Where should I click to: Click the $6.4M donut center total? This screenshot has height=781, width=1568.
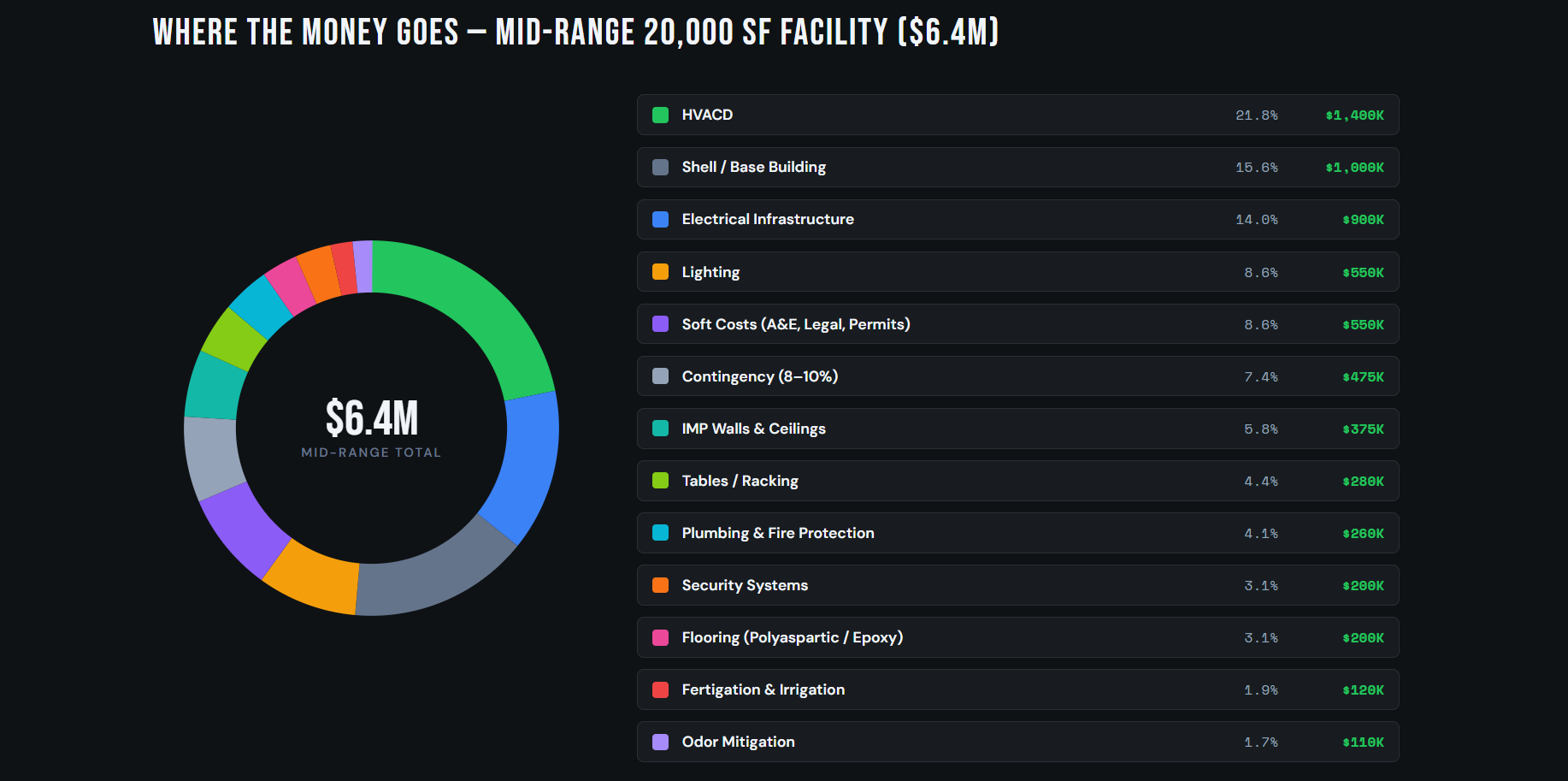pyautogui.click(x=372, y=418)
